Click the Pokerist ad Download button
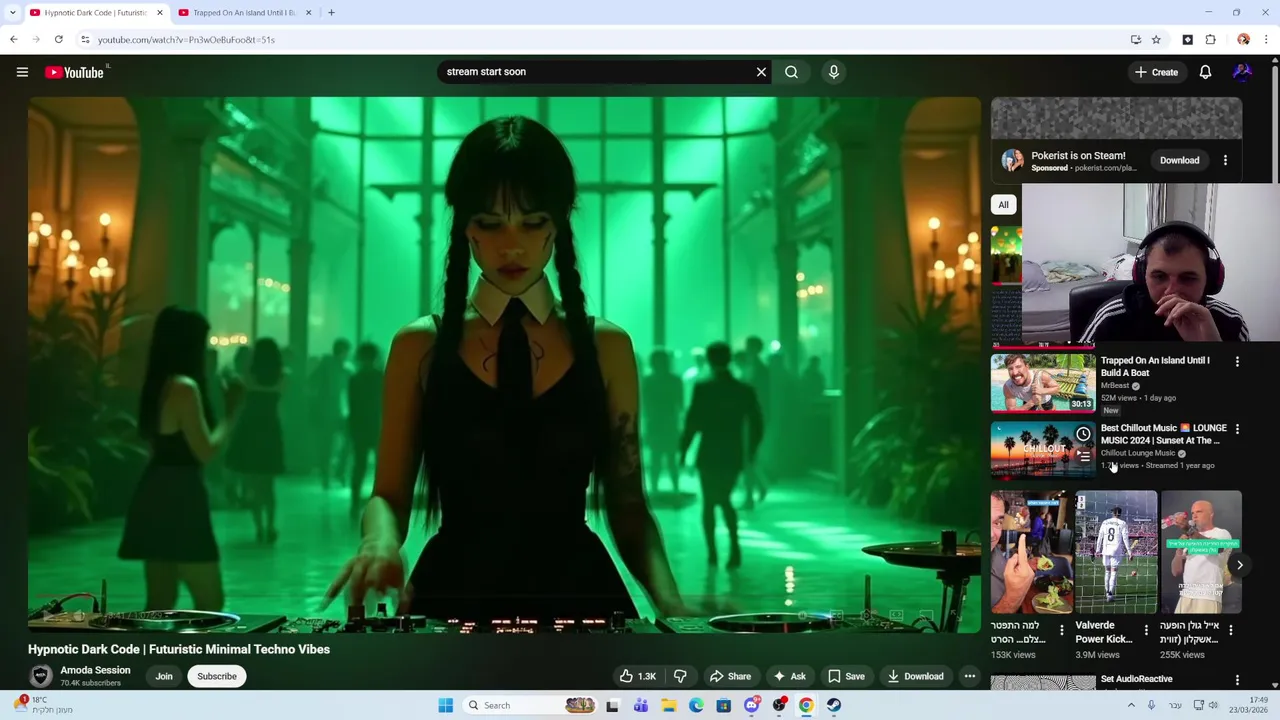The height and width of the screenshot is (720, 1280). 1179,160
